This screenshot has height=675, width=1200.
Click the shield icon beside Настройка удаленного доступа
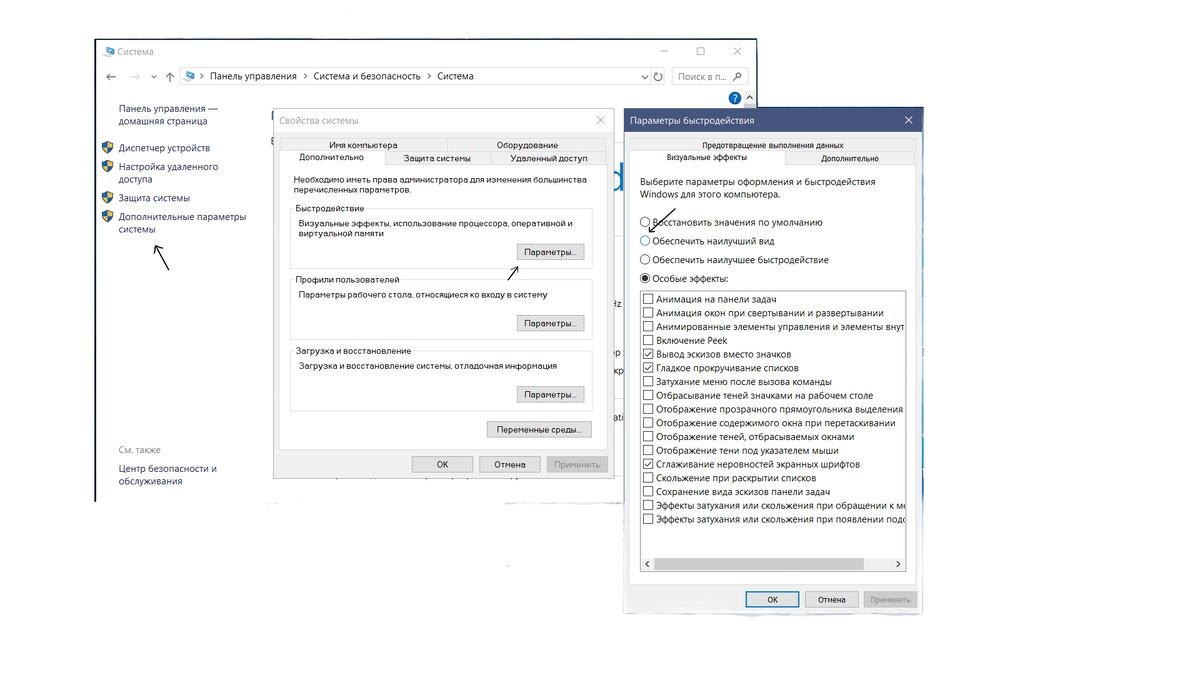pyautogui.click(x=108, y=167)
